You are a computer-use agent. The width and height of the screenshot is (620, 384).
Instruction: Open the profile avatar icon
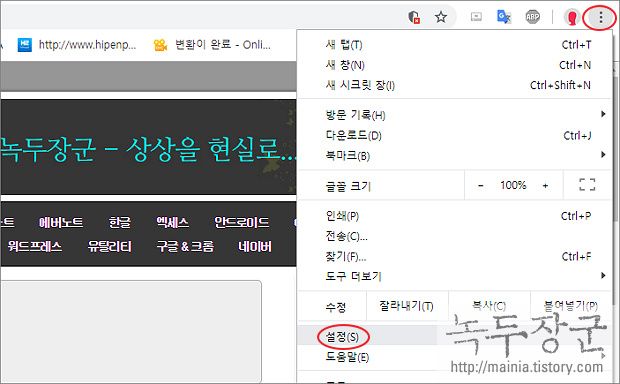click(572, 17)
